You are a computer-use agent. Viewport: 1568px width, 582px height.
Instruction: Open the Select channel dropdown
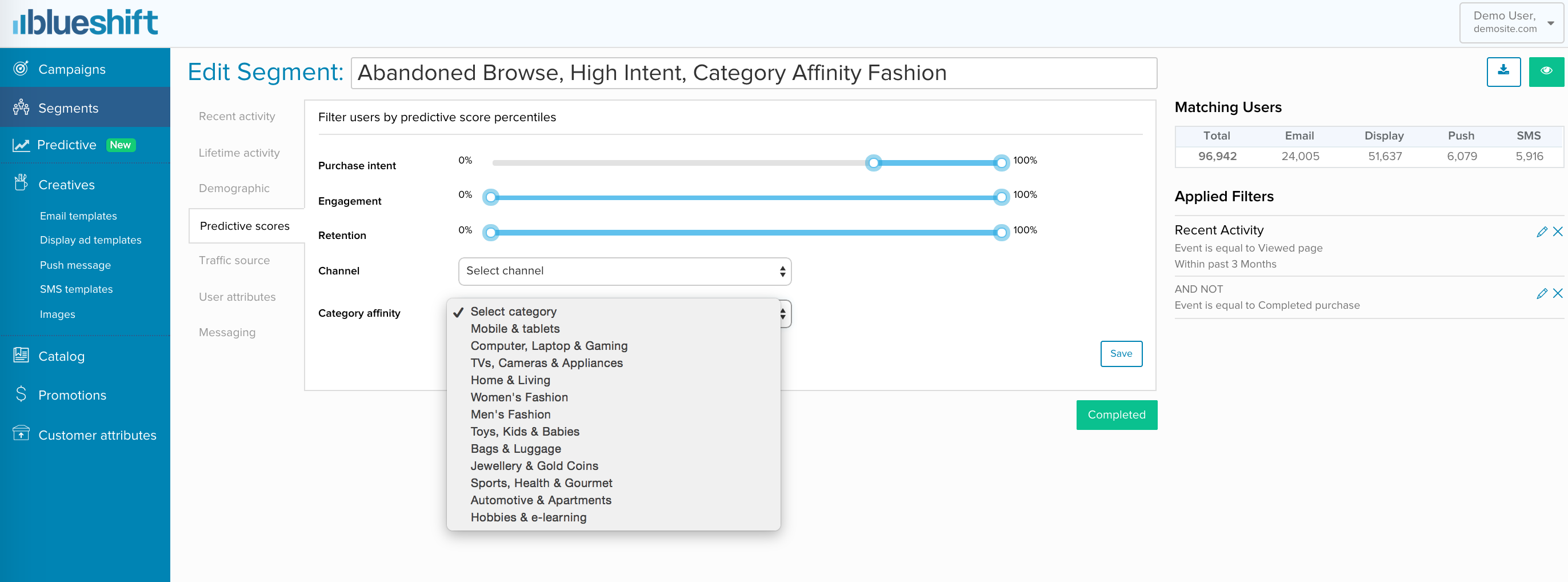click(x=624, y=271)
